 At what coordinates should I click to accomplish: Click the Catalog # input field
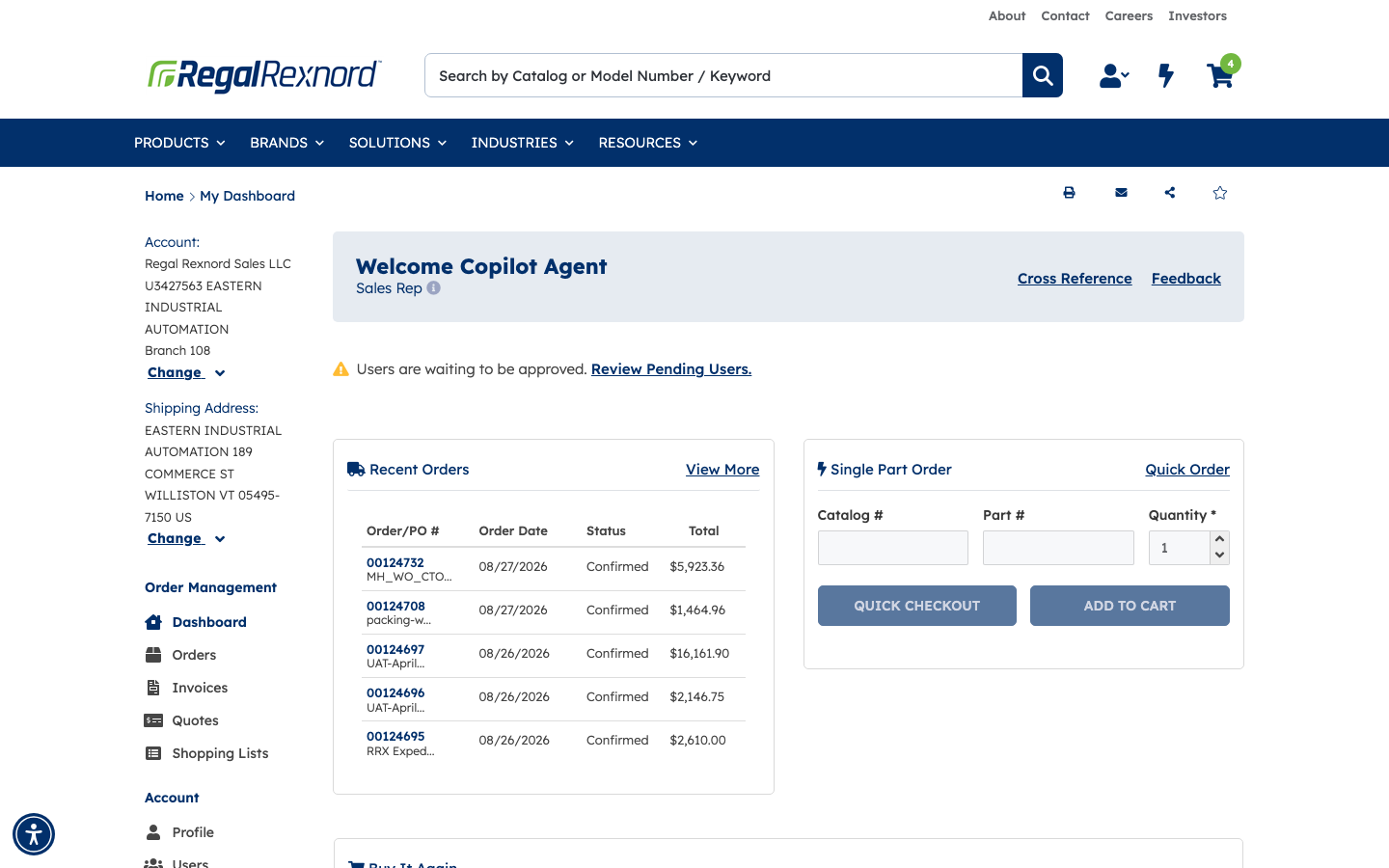893,548
